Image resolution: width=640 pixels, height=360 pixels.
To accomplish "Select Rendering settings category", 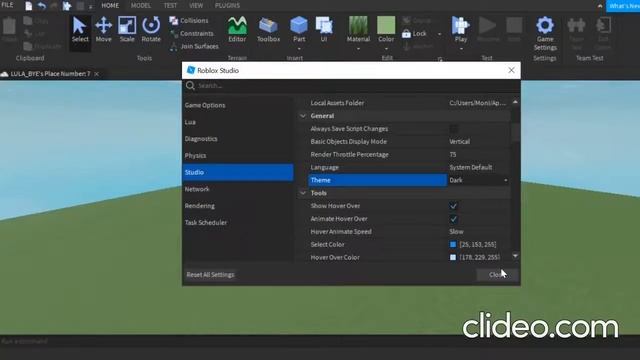I will pos(238,206).
